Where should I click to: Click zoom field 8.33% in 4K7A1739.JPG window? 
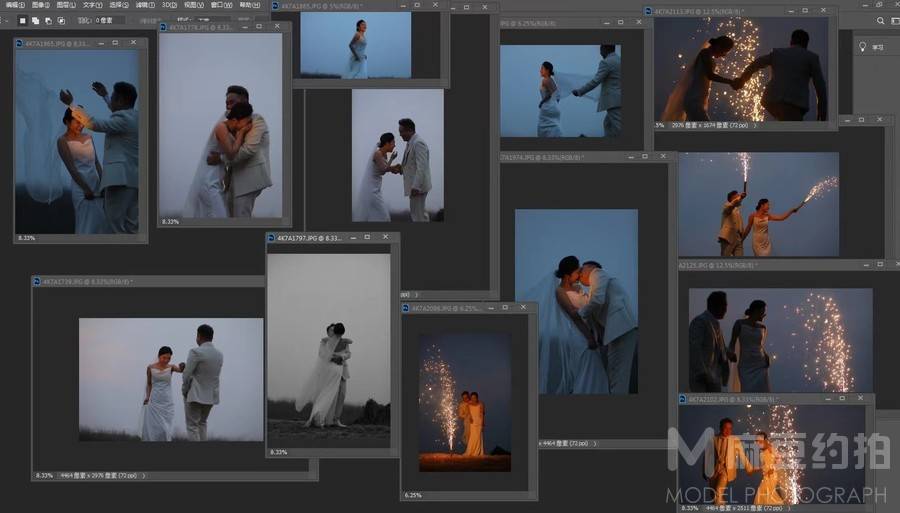coord(44,476)
